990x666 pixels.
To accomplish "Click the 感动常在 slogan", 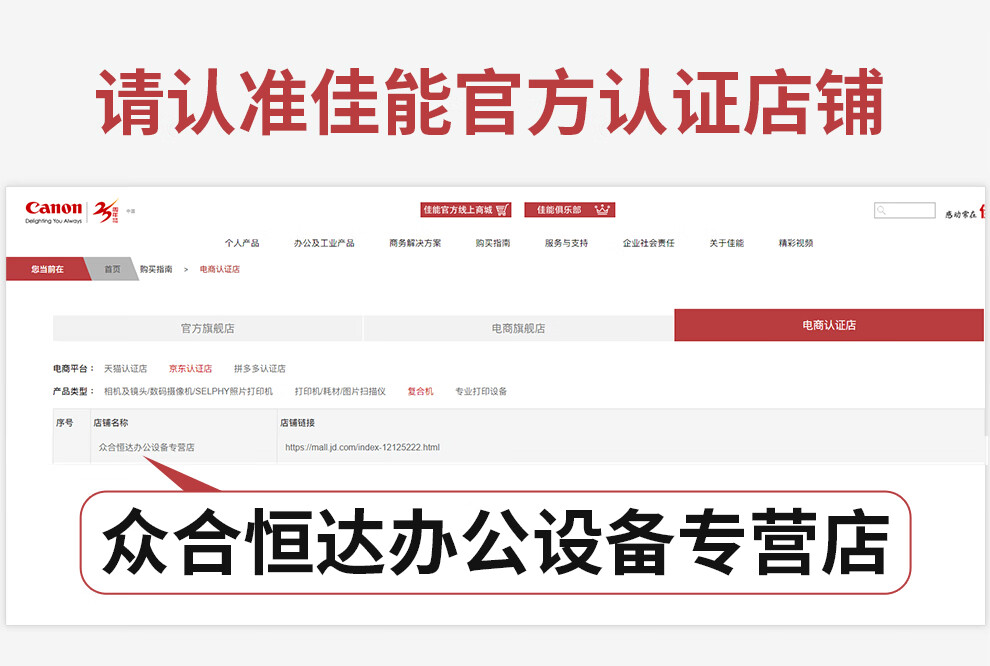I will (960, 215).
